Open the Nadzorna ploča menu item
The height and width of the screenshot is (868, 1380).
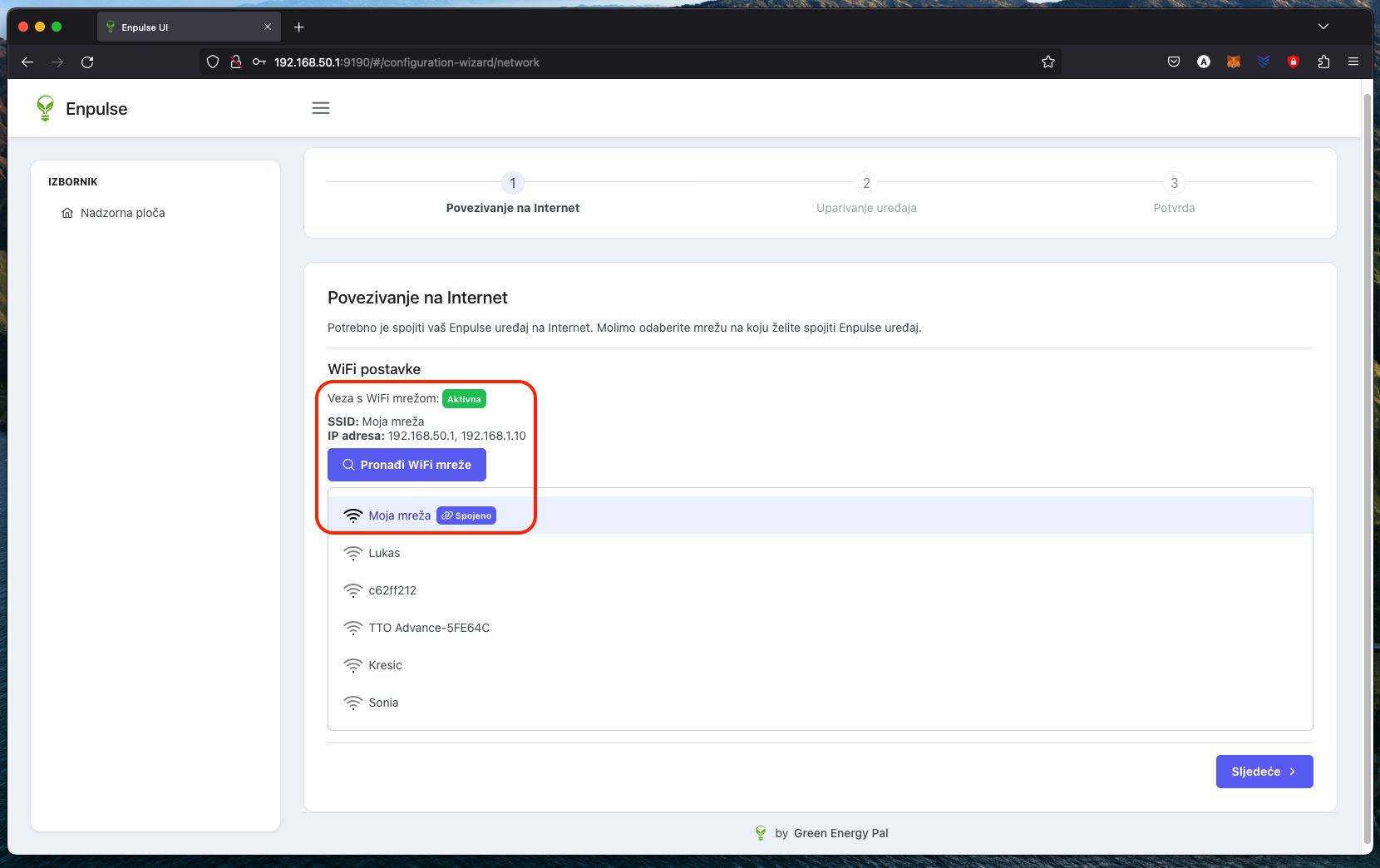(x=122, y=213)
